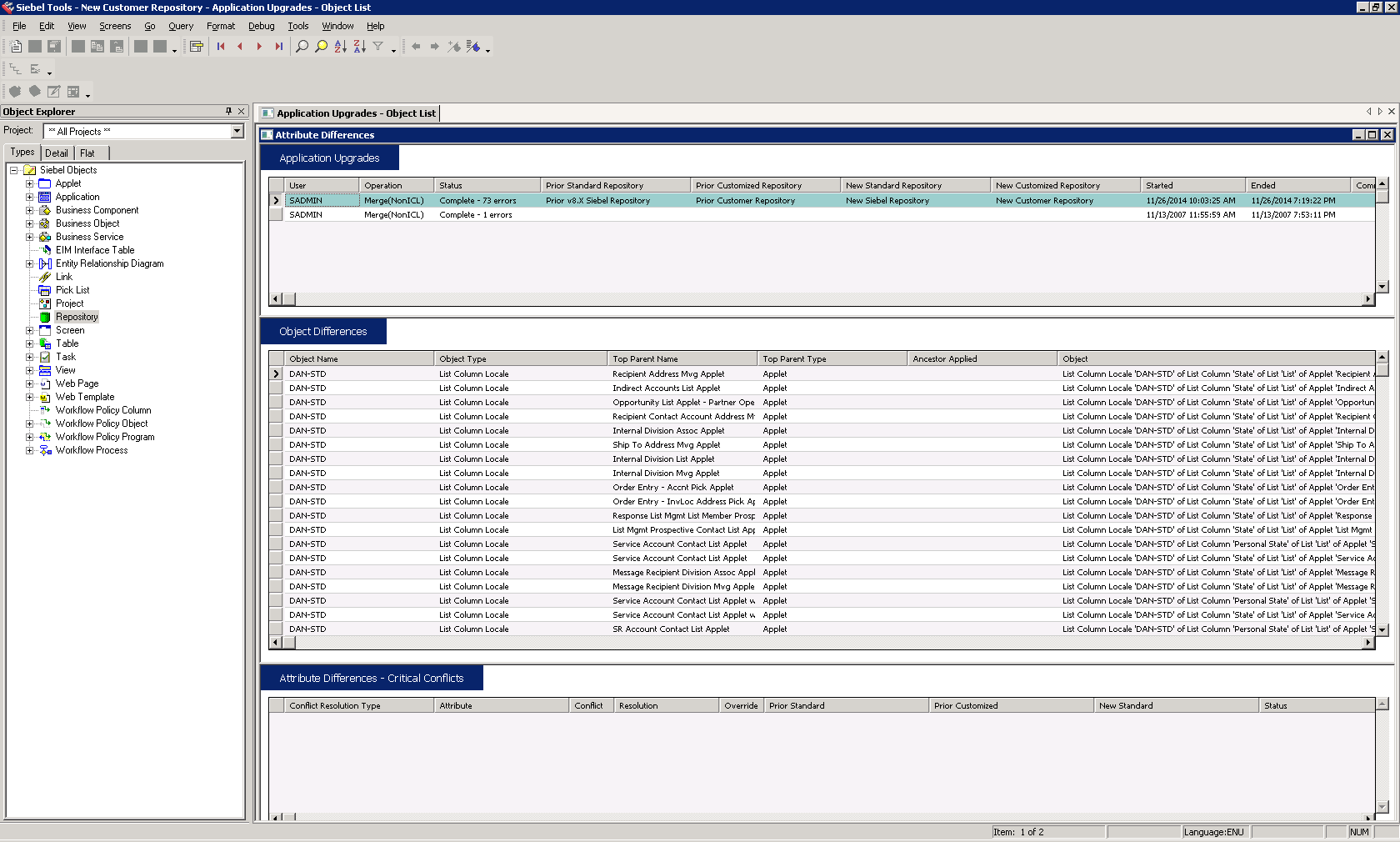The width and height of the screenshot is (1400, 842).
Task: Toggle the Object Explorer toolbar icon
Action: (197, 47)
